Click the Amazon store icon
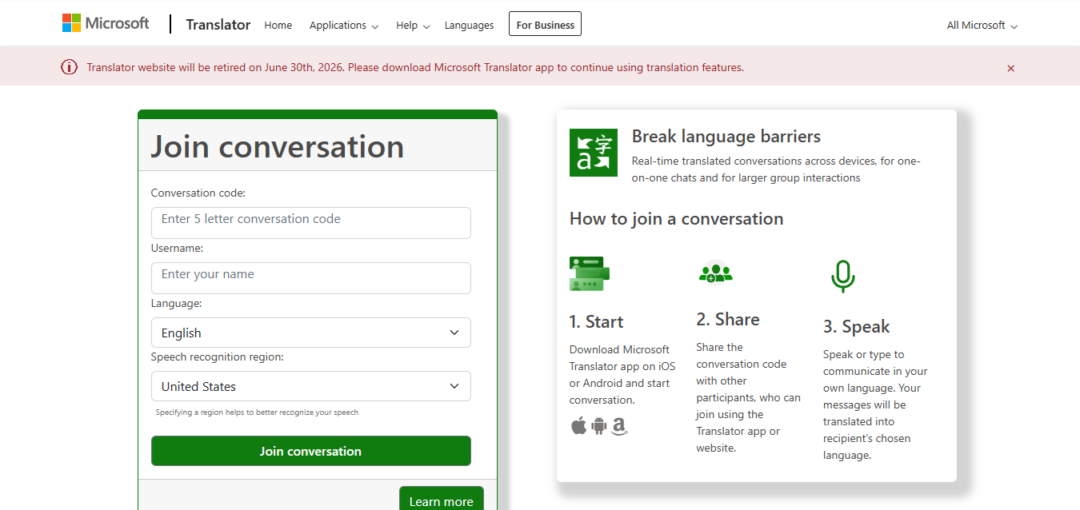 point(620,427)
